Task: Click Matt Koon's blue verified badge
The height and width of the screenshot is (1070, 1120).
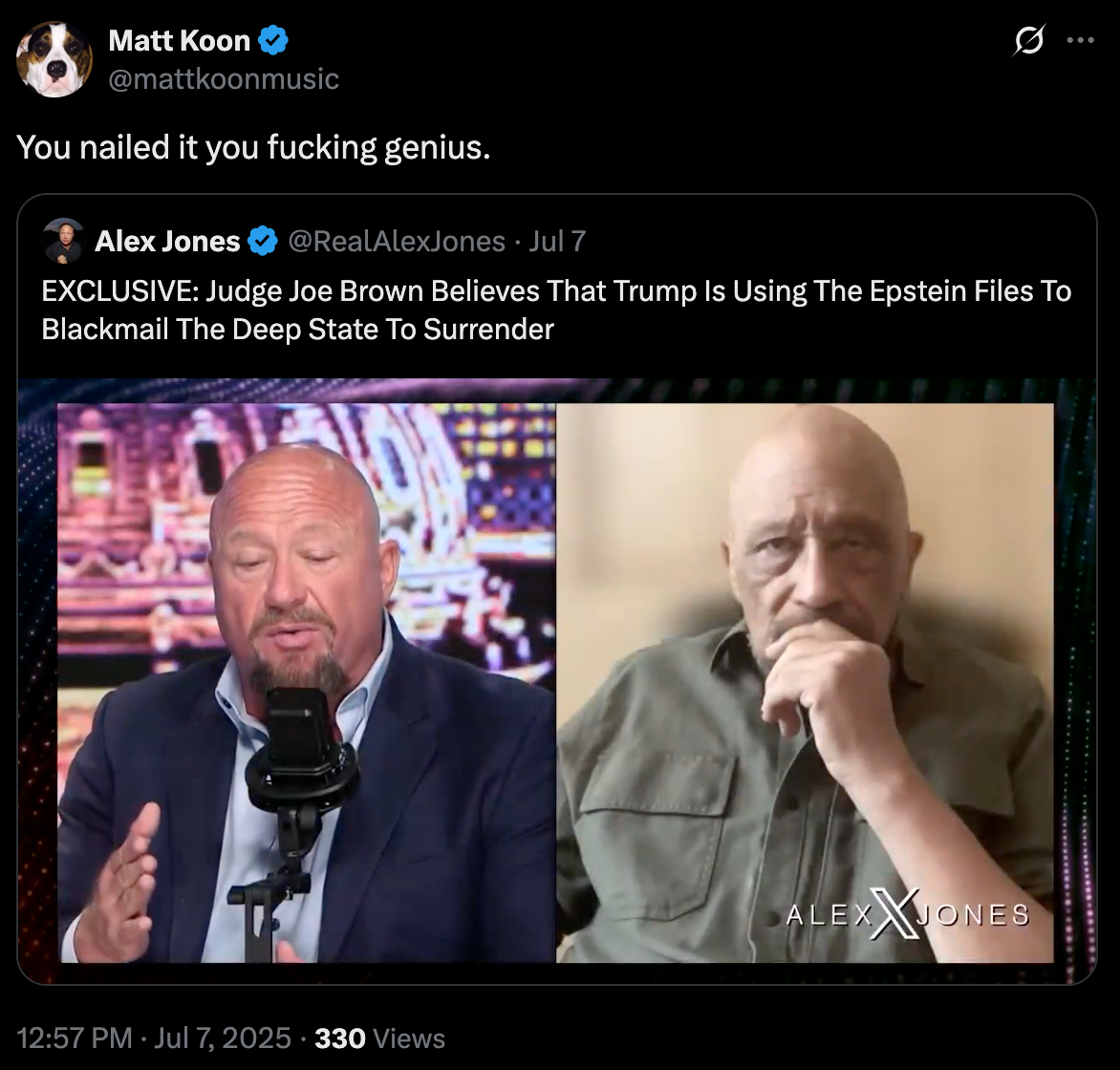Action: [273, 40]
